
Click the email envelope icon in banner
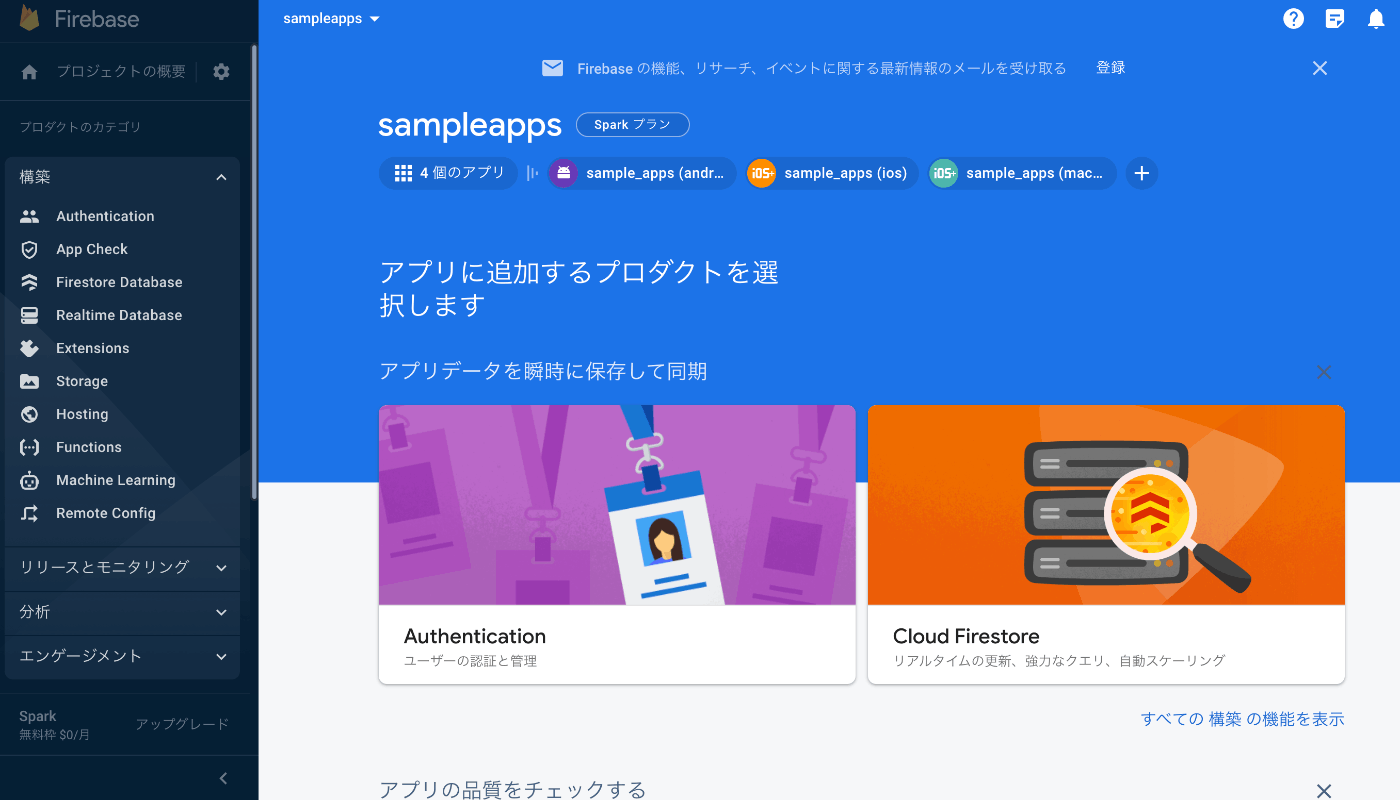pos(553,68)
